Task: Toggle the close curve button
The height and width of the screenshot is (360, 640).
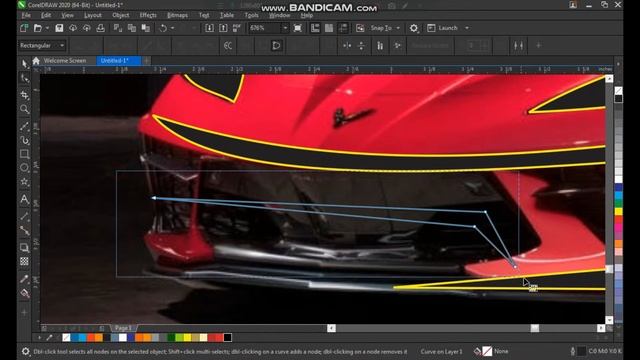Action: pyautogui.click(x=276, y=45)
